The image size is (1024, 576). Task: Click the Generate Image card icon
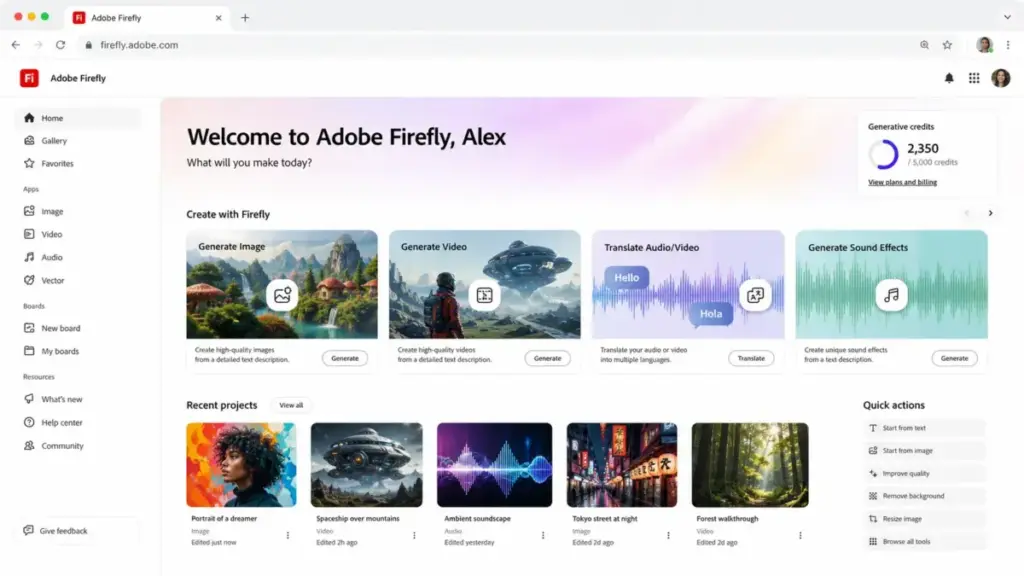[282, 295]
